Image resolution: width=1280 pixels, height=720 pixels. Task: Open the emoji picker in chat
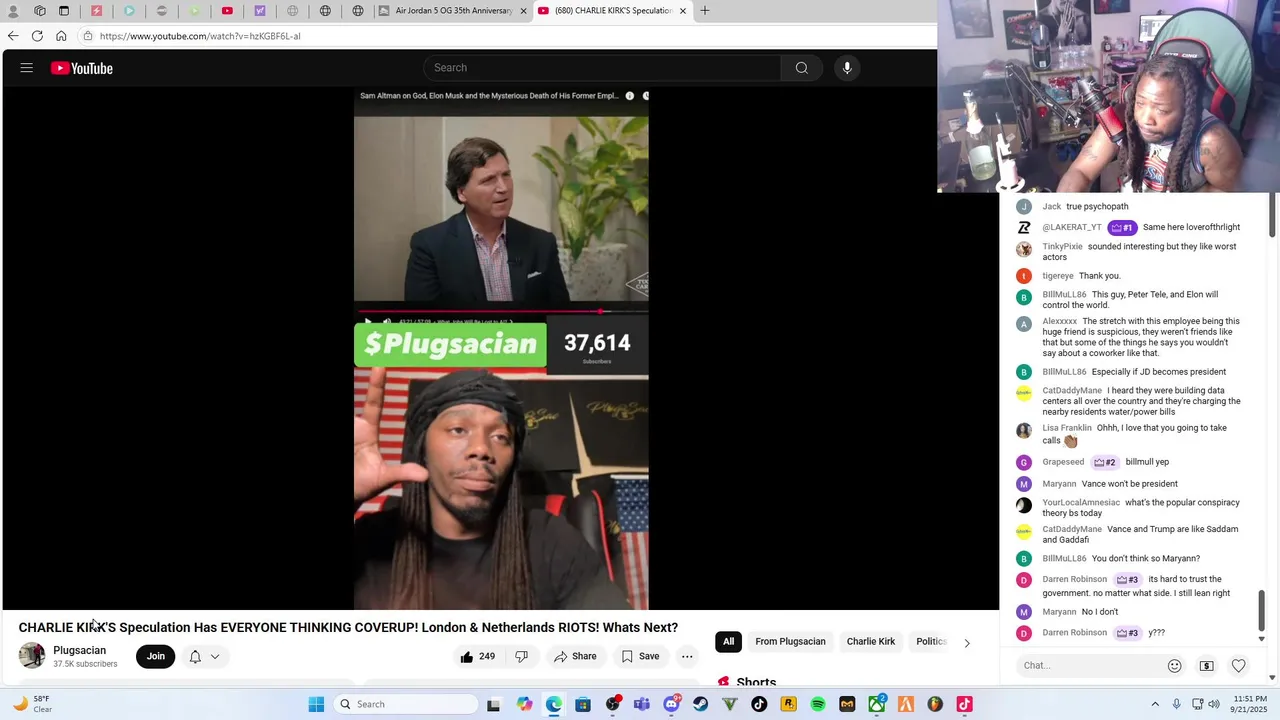(x=1175, y=666)
